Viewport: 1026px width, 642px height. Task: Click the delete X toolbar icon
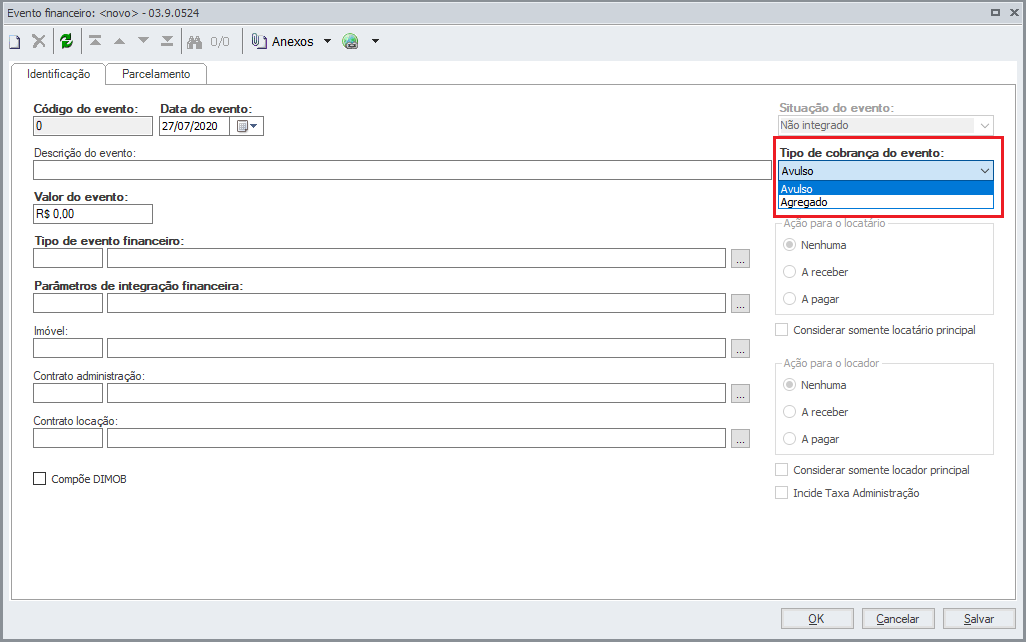39,41
